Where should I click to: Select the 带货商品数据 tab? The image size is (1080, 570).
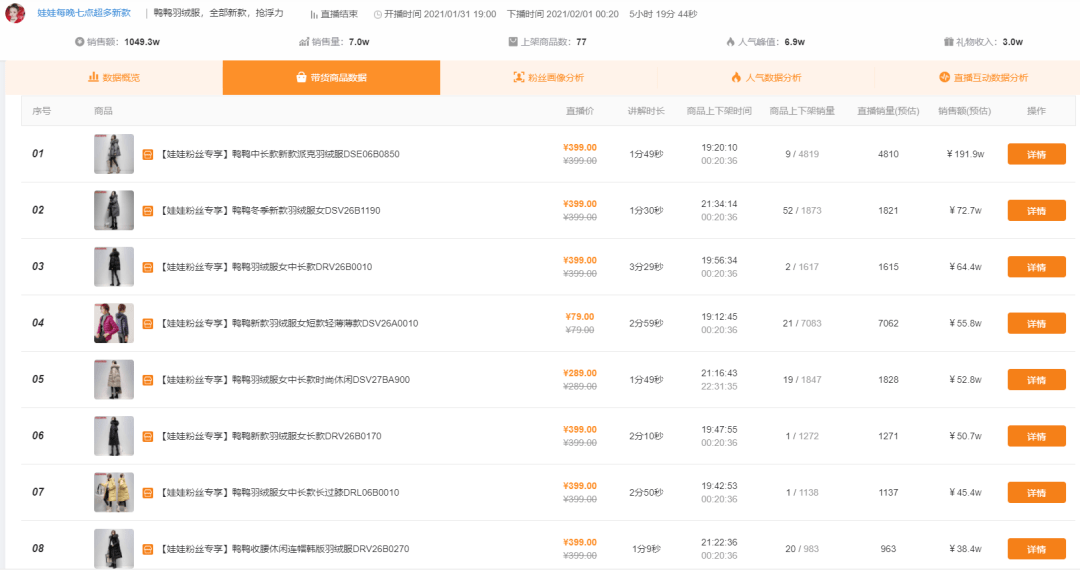[x=331, y=77]
